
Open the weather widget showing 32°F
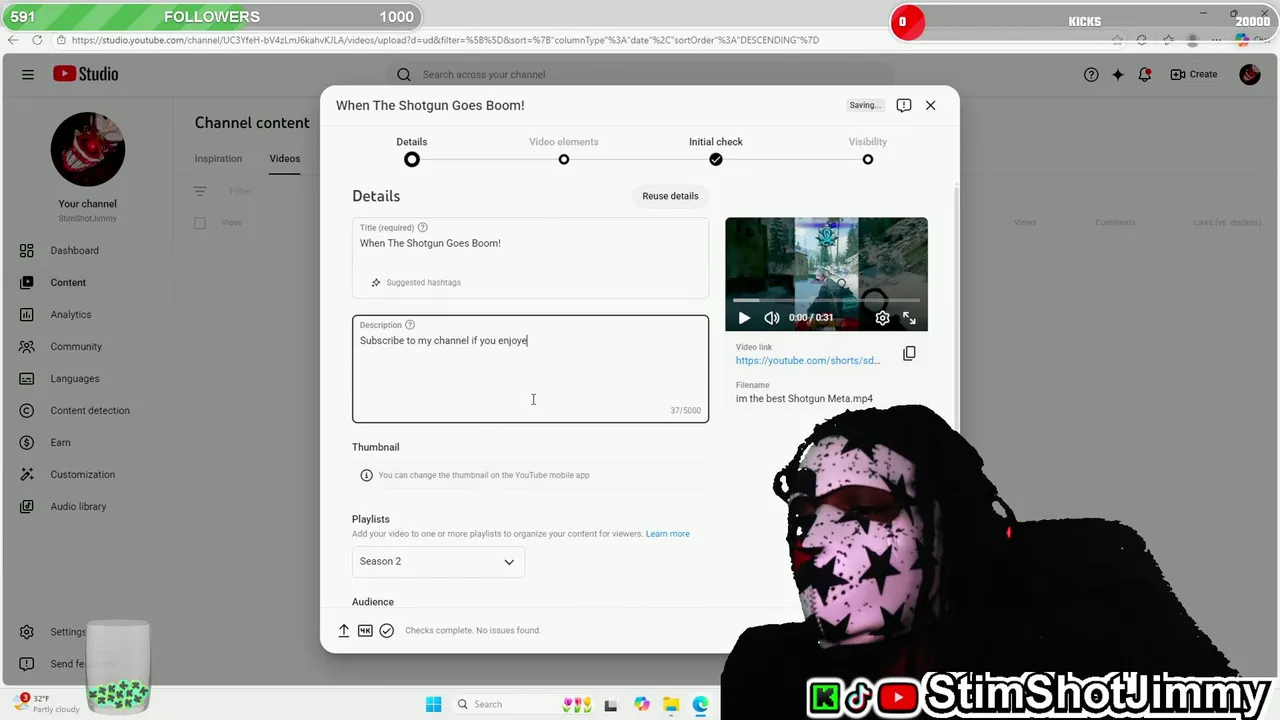46,704
